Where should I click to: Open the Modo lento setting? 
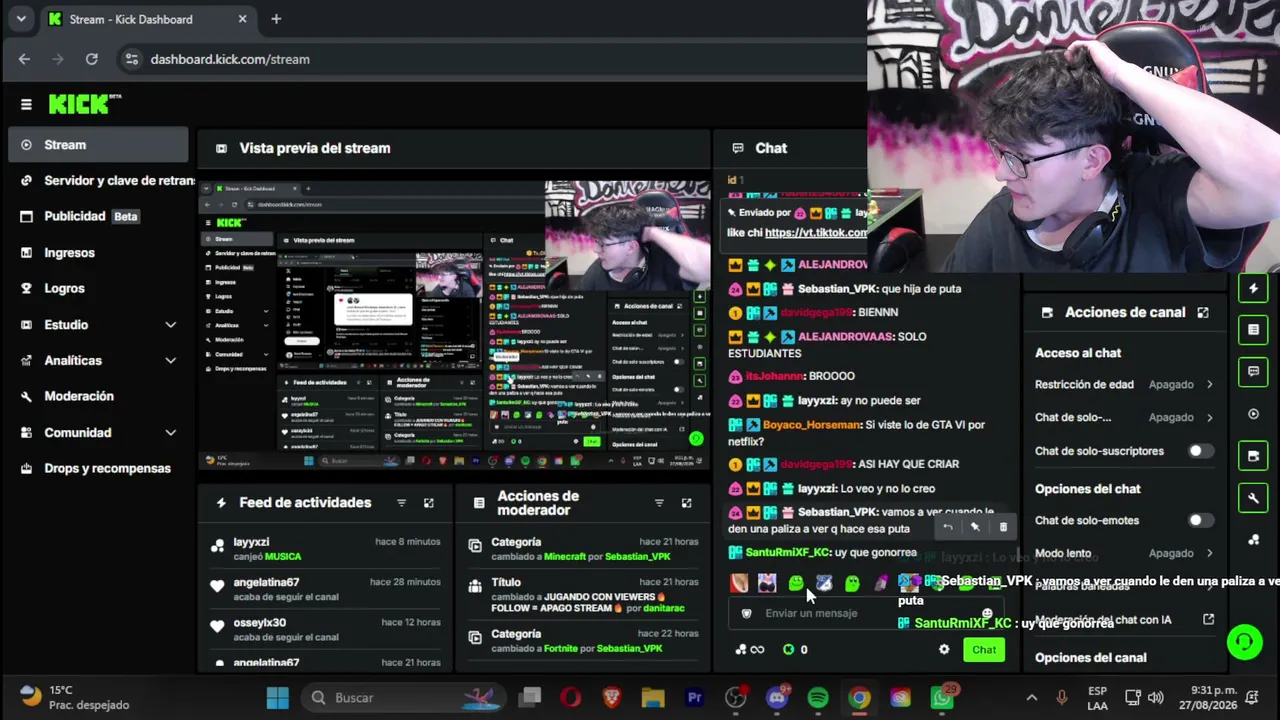[x=1125, y=553]
